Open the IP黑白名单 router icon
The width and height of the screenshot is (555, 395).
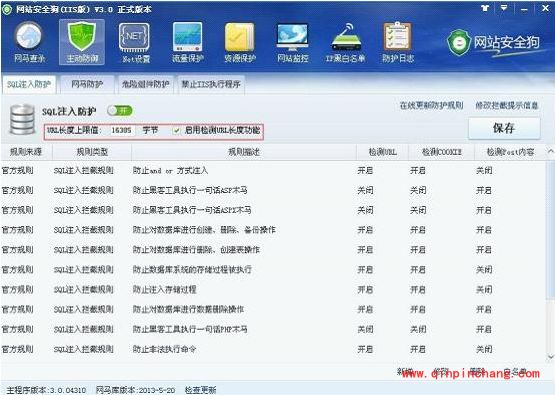tap(345, 43)
